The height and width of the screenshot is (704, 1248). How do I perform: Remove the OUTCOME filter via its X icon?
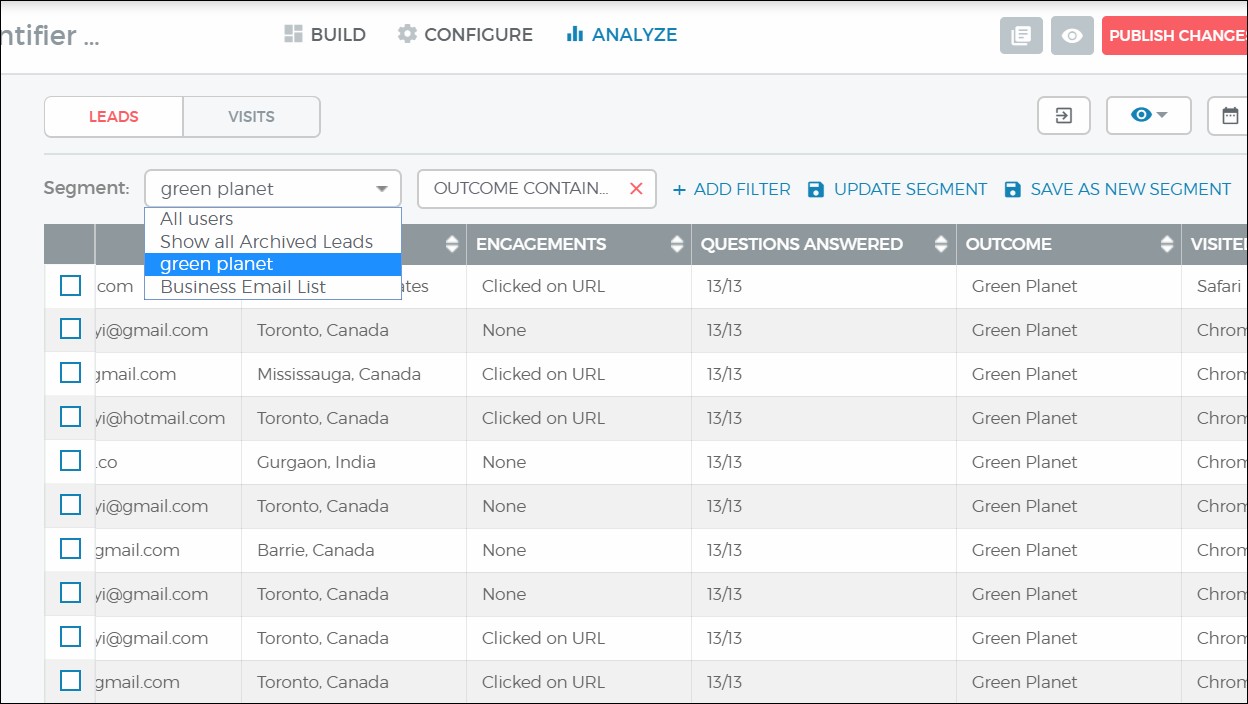pyautogui.click(x=637, y=188)
